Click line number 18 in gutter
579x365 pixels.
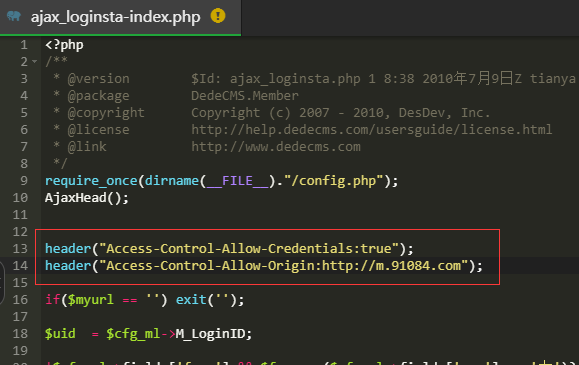click(20, 334)
